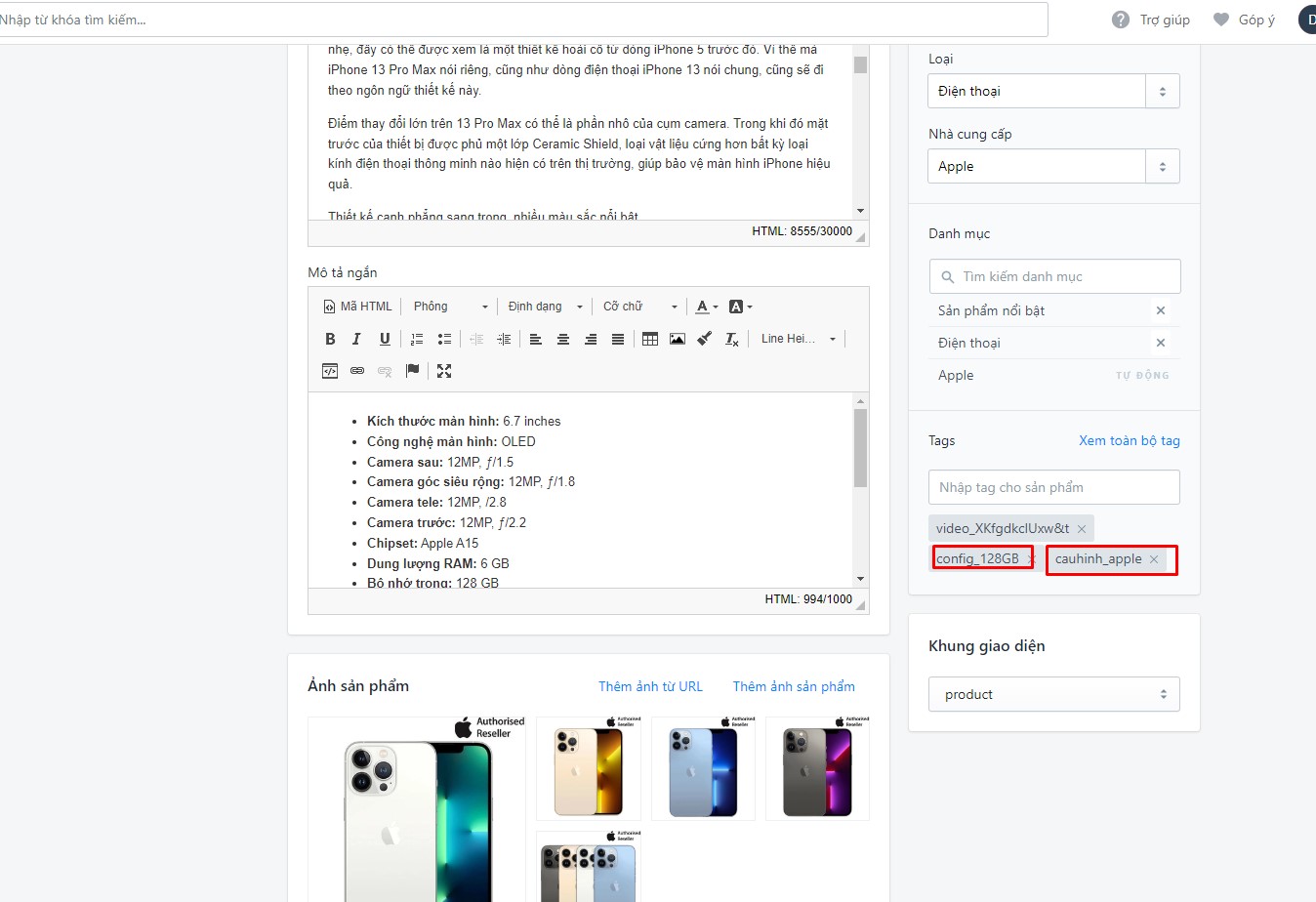Focus the Nhập tag cho sản phẩm field
This screenshot has width=1316, height=902.
click(x=1054, y=487)
